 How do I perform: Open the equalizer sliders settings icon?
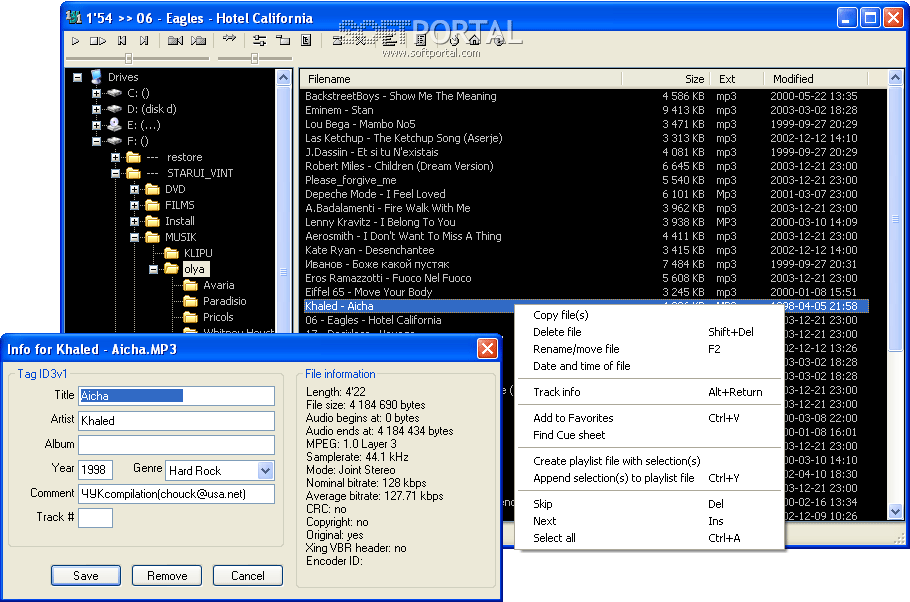(259, 40)
